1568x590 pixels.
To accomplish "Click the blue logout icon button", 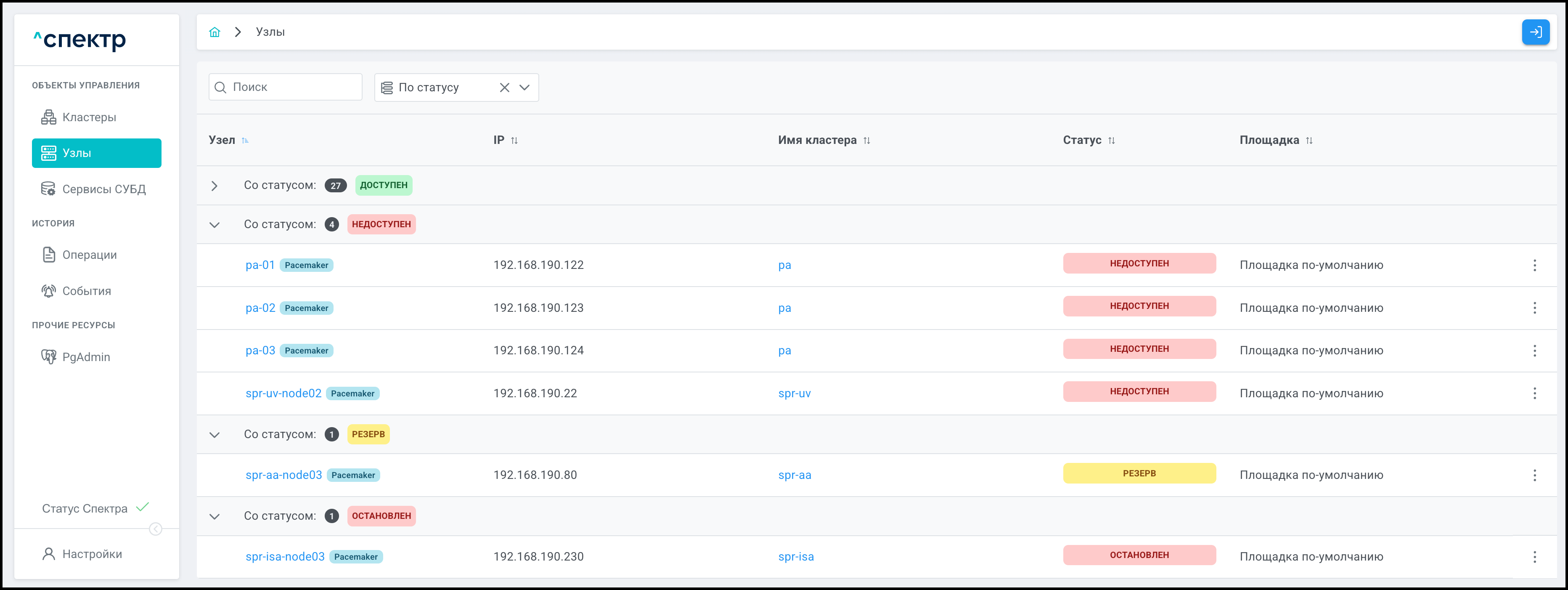I will click(1535, 32).
